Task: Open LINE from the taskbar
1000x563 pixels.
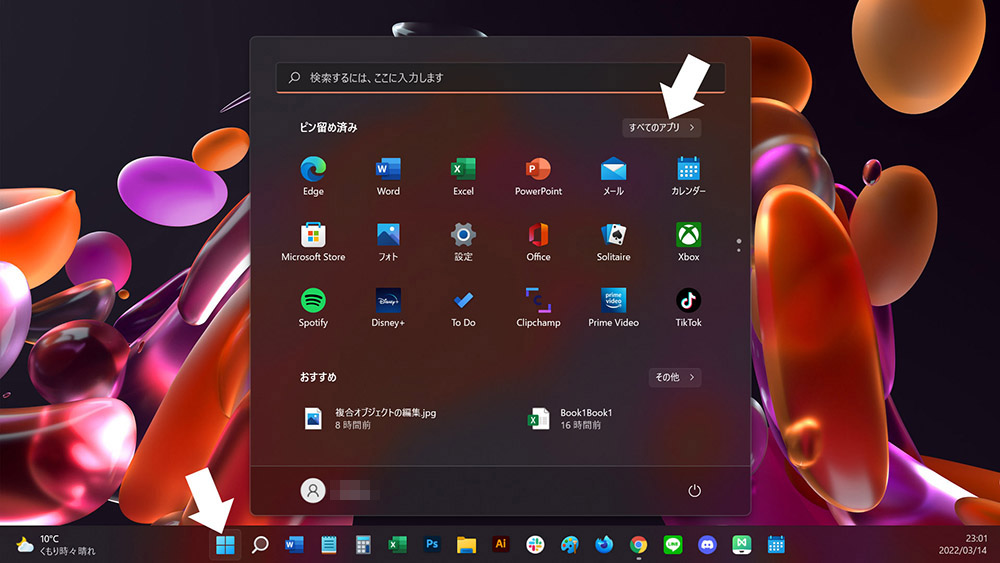Action: click(673, 545)
